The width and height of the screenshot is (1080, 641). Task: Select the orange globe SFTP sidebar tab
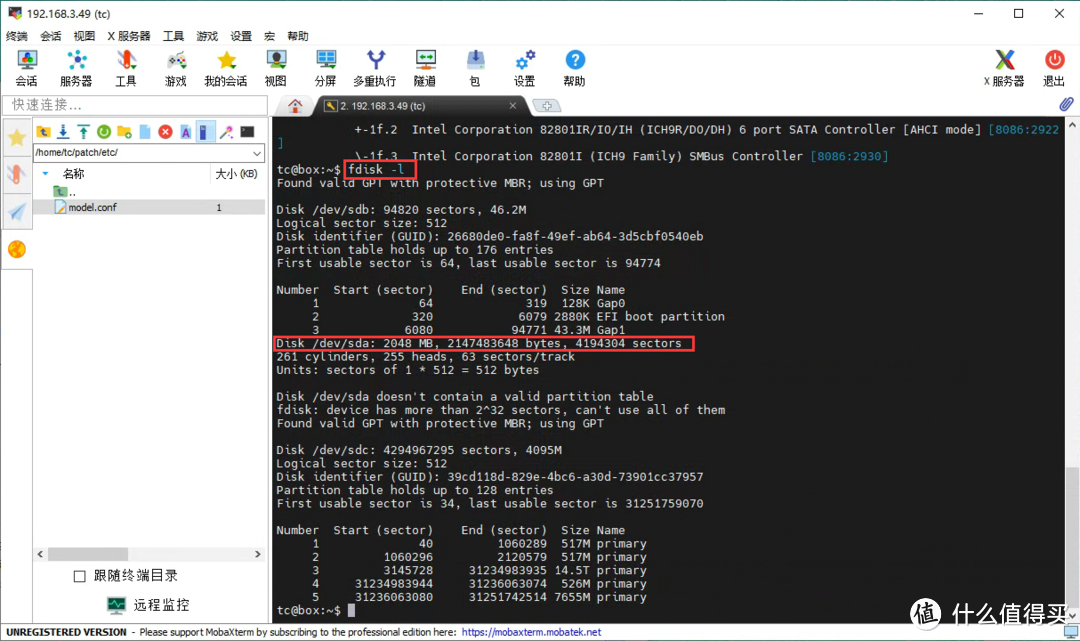point(17,249)
